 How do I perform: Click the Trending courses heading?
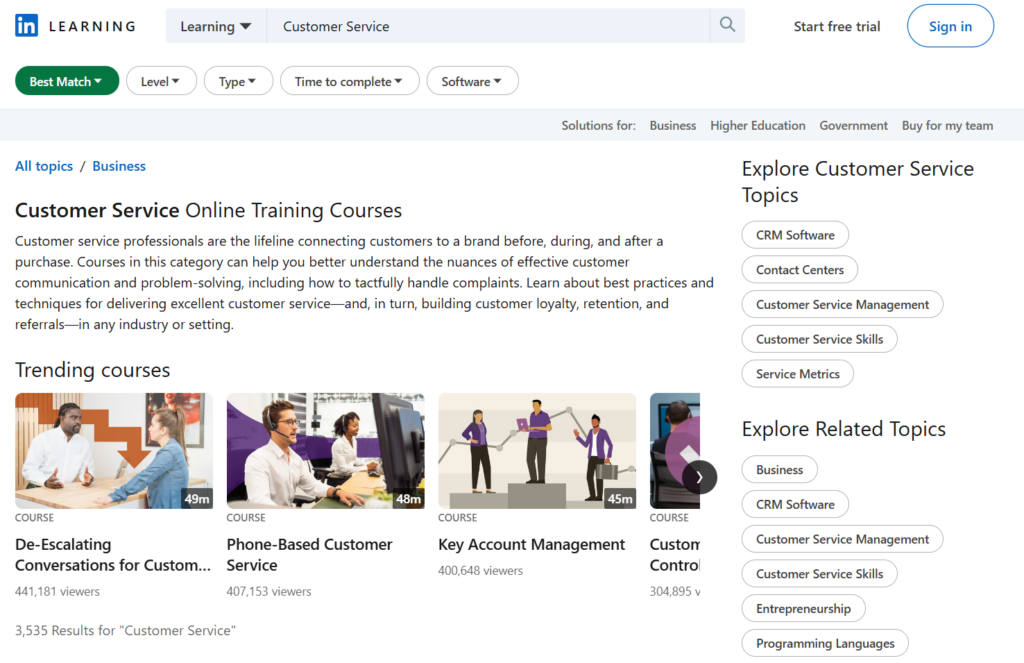click(93, 370)
